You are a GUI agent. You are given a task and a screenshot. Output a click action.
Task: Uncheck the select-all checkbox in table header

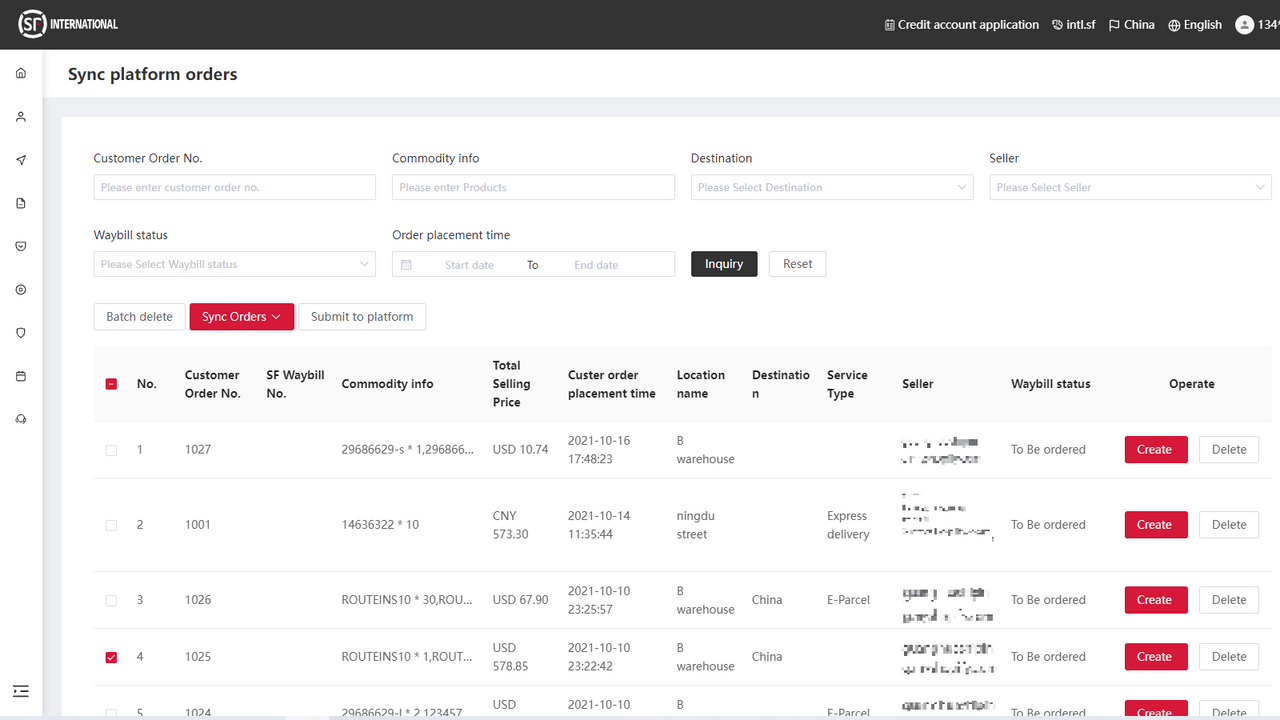pos(111,383)
